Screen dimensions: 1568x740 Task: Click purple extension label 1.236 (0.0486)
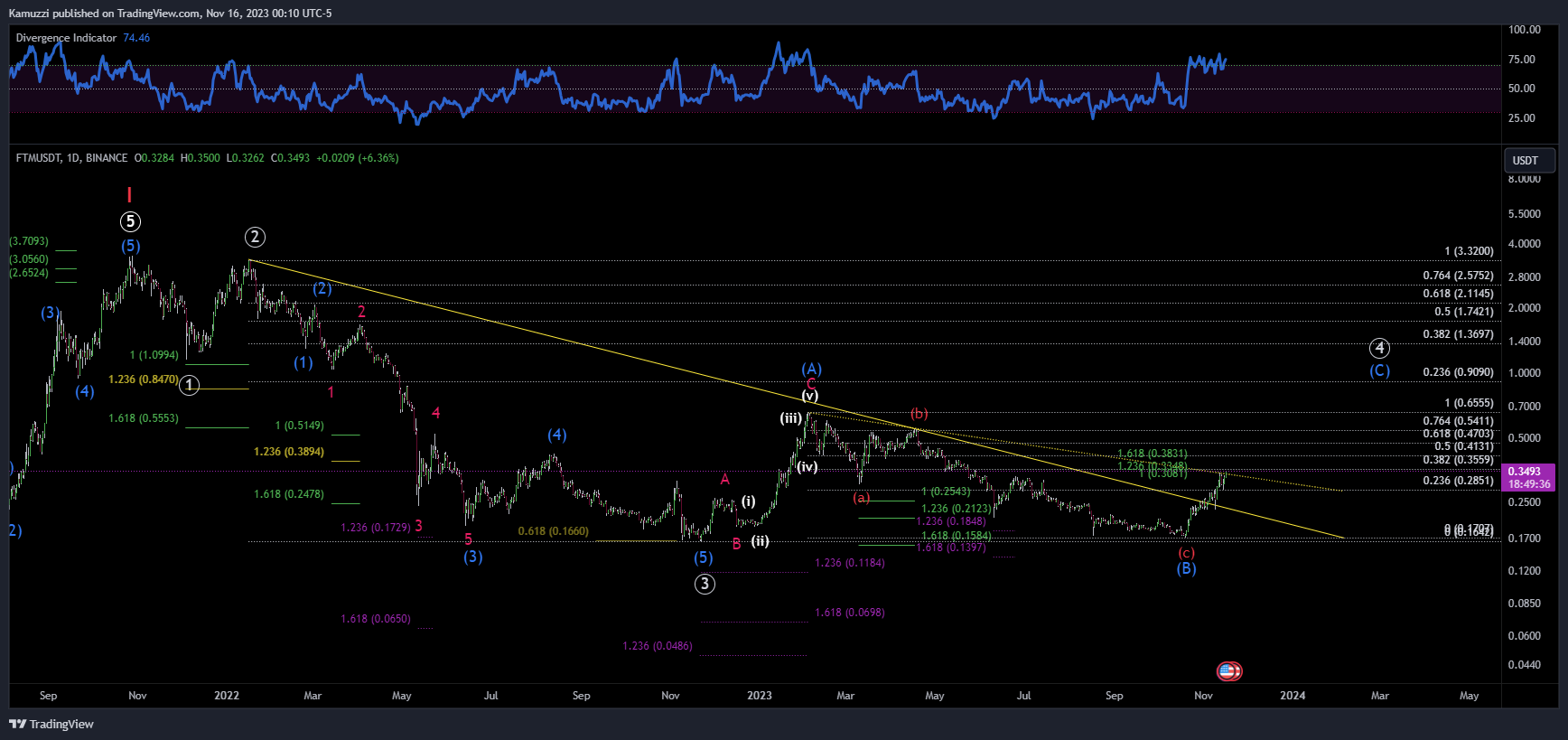pos(657,646)
